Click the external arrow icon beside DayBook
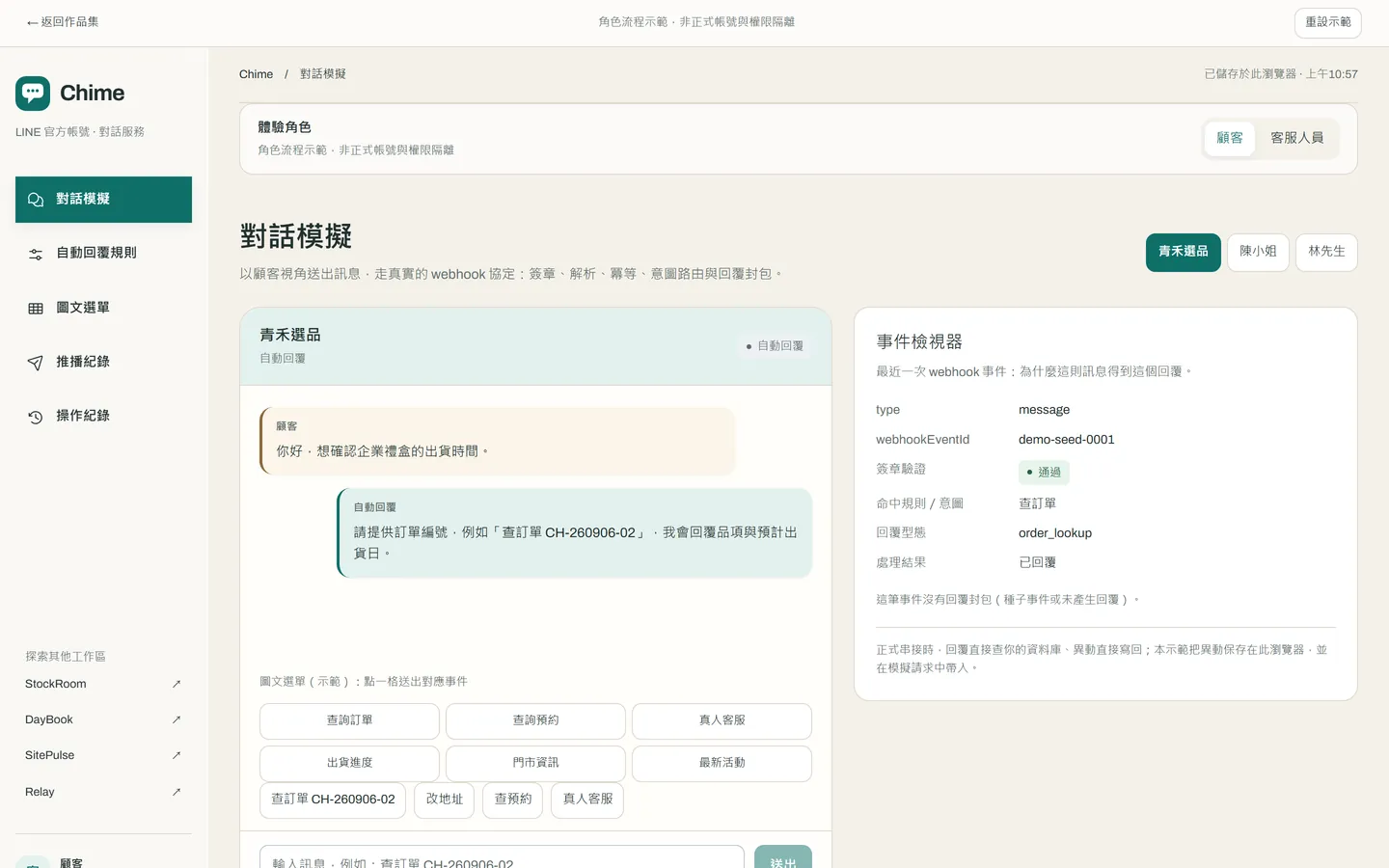The image size is (1389, 868). [x=177, y=719]
